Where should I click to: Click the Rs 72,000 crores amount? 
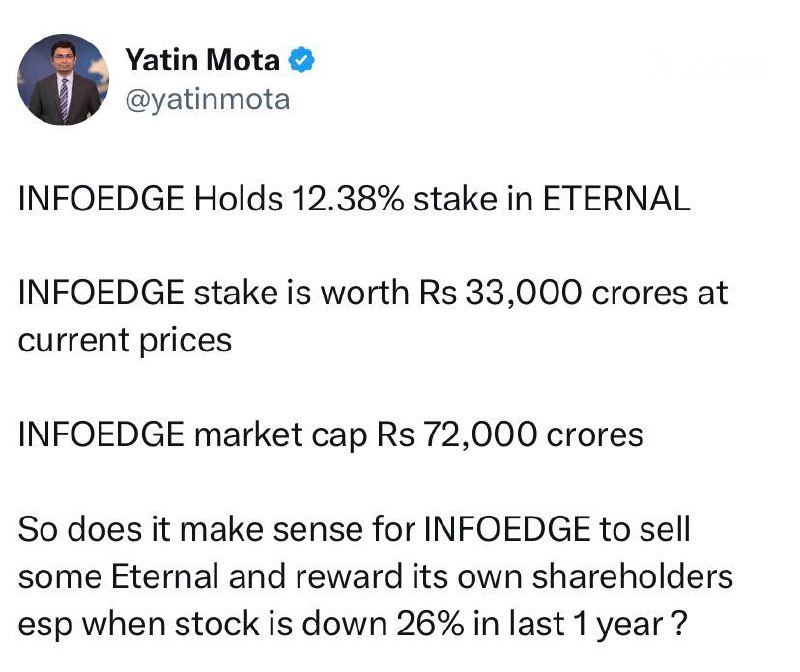(x=510, y=435)
